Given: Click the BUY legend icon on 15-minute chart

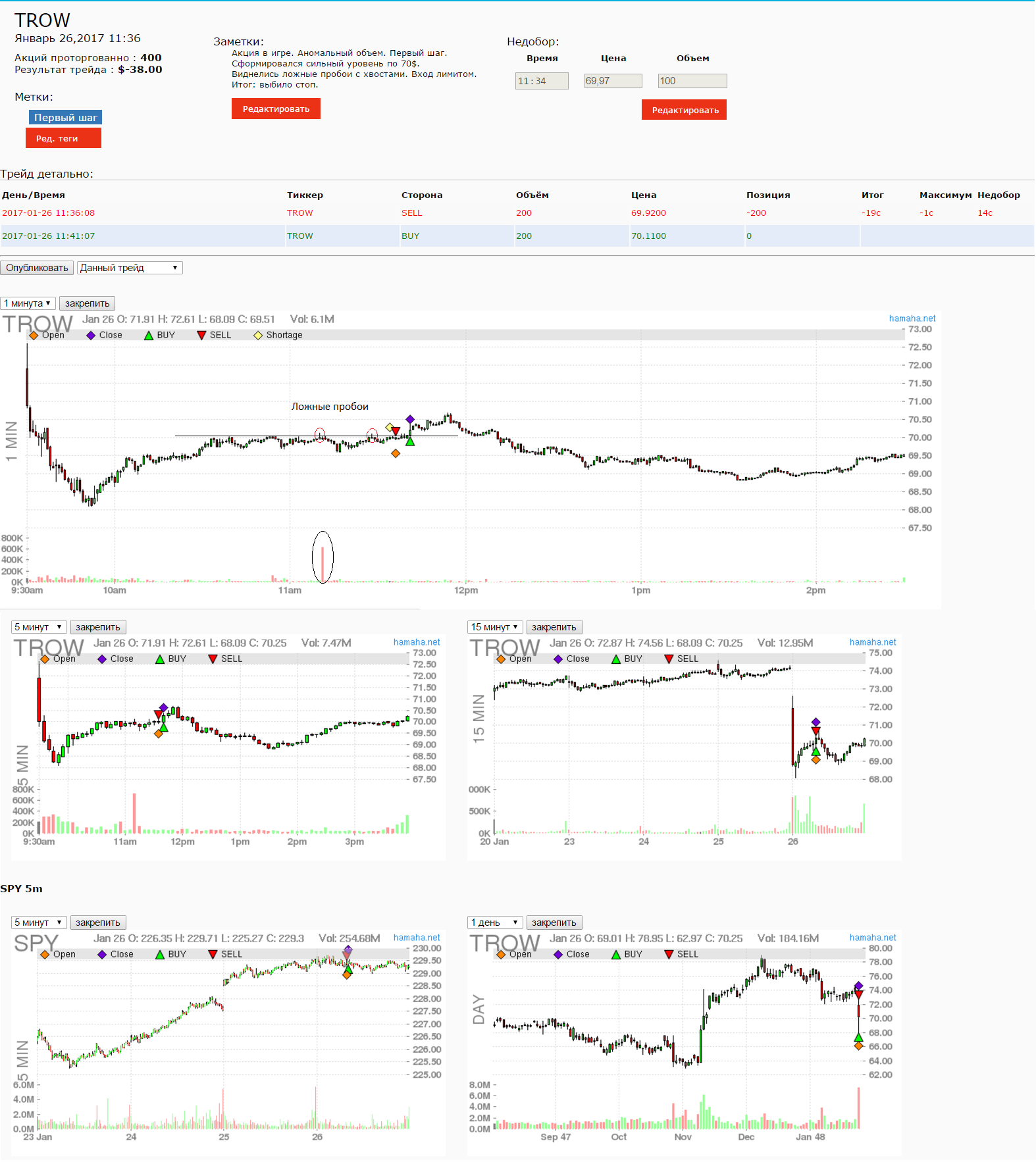Looking at the screenshot, I should 616,659.
